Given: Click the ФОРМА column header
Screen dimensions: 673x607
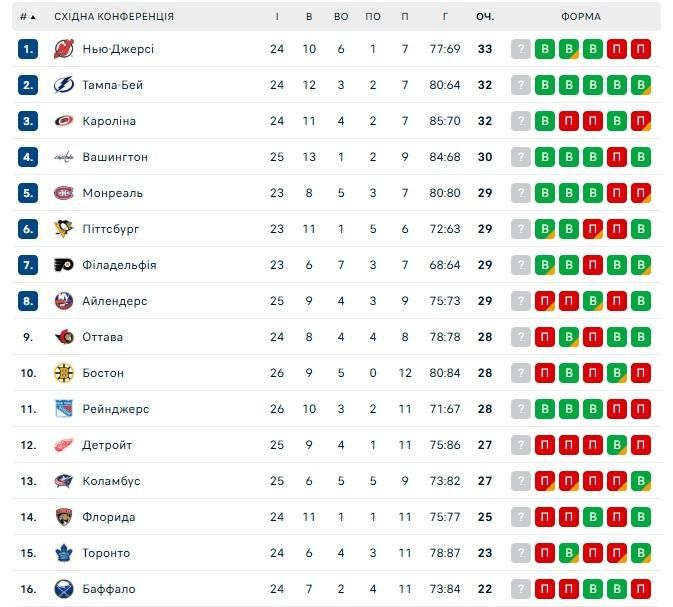Looking at the screenshot, I should point(581,17).
